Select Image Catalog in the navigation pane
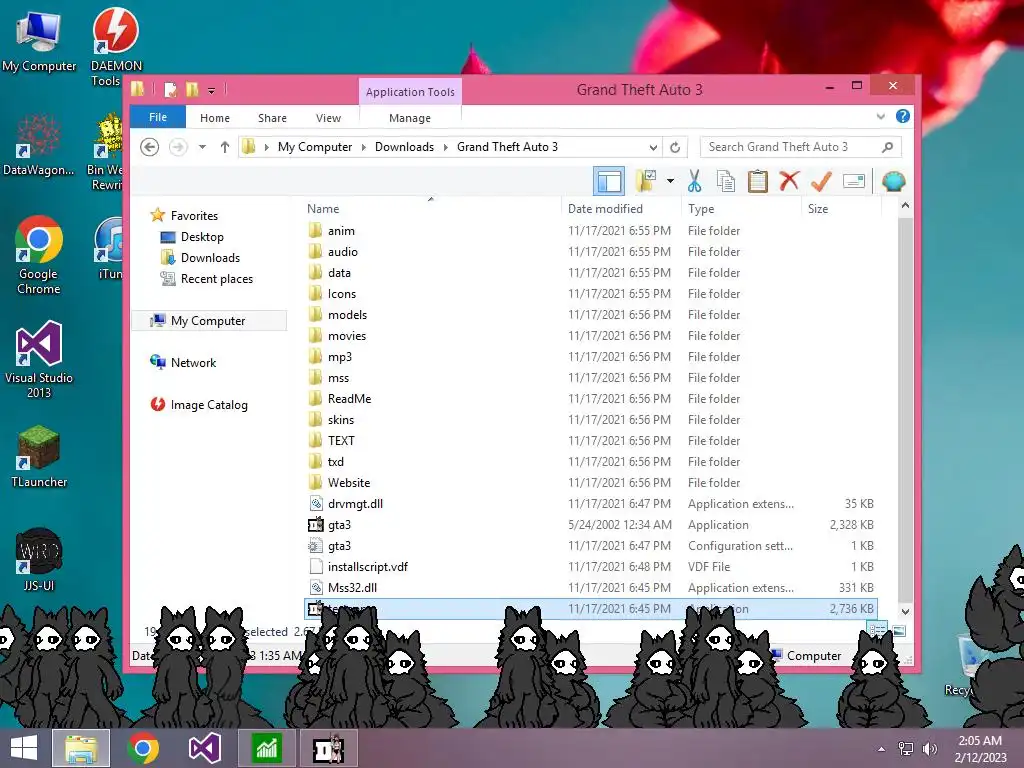Viewport: 1024px width, 768px height. pos(199,405)
